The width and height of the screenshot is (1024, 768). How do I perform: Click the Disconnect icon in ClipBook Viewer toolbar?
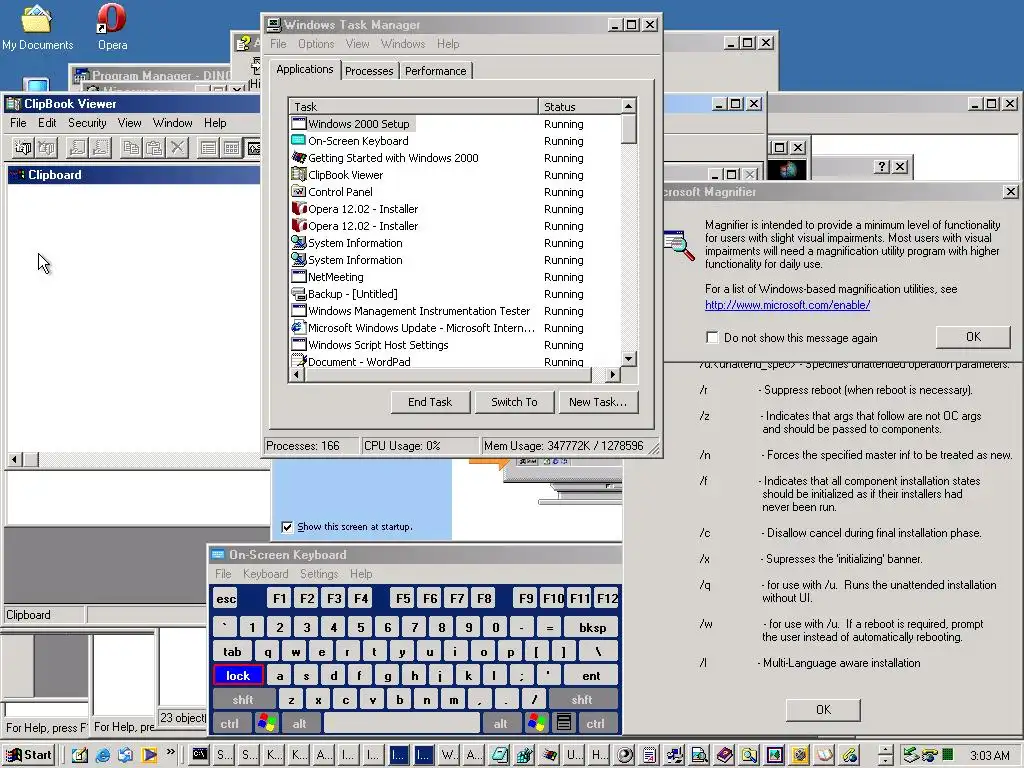click(x=46, y=148)
